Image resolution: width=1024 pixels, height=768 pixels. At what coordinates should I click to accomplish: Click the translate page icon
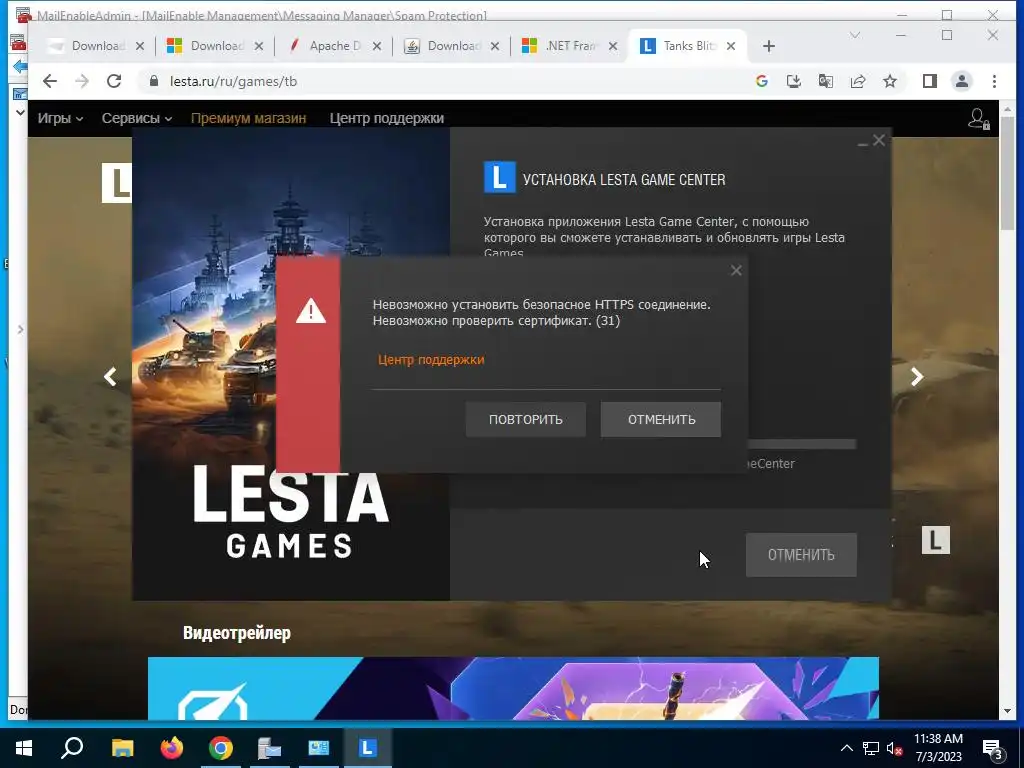825,81
